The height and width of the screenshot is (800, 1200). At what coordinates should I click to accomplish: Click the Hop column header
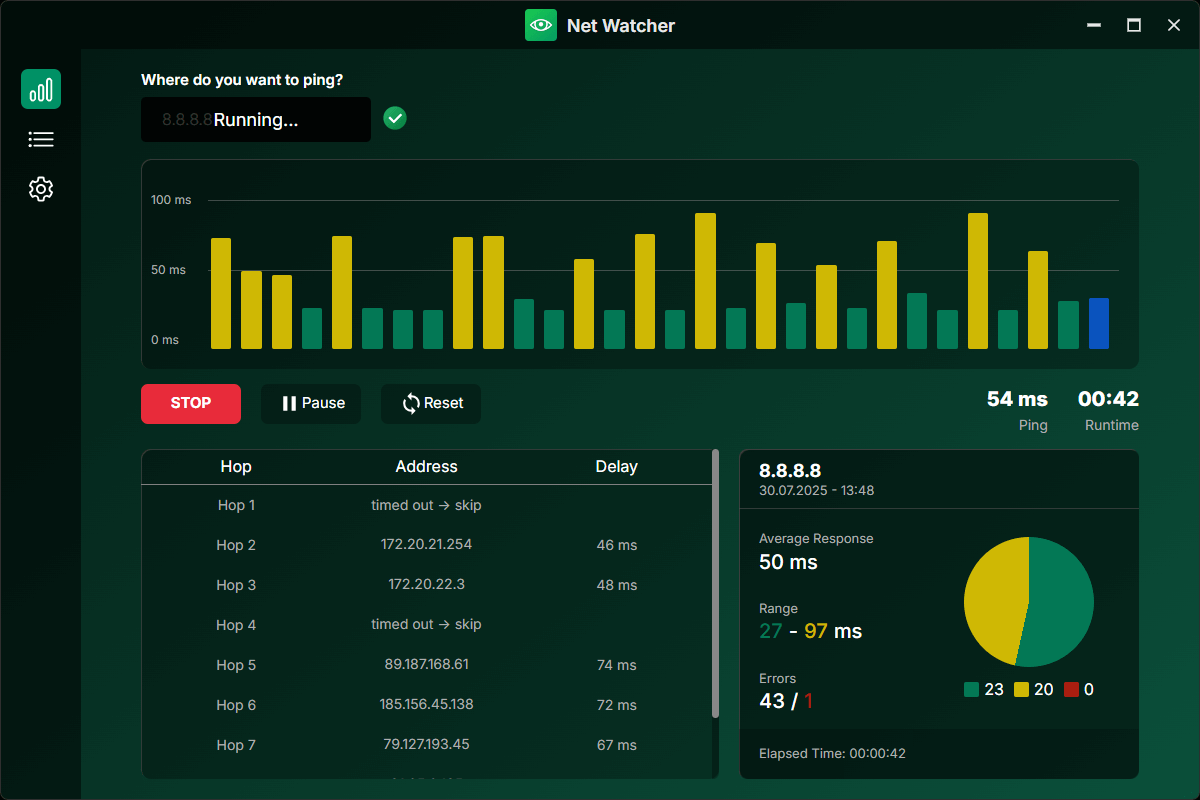[236, 467]
